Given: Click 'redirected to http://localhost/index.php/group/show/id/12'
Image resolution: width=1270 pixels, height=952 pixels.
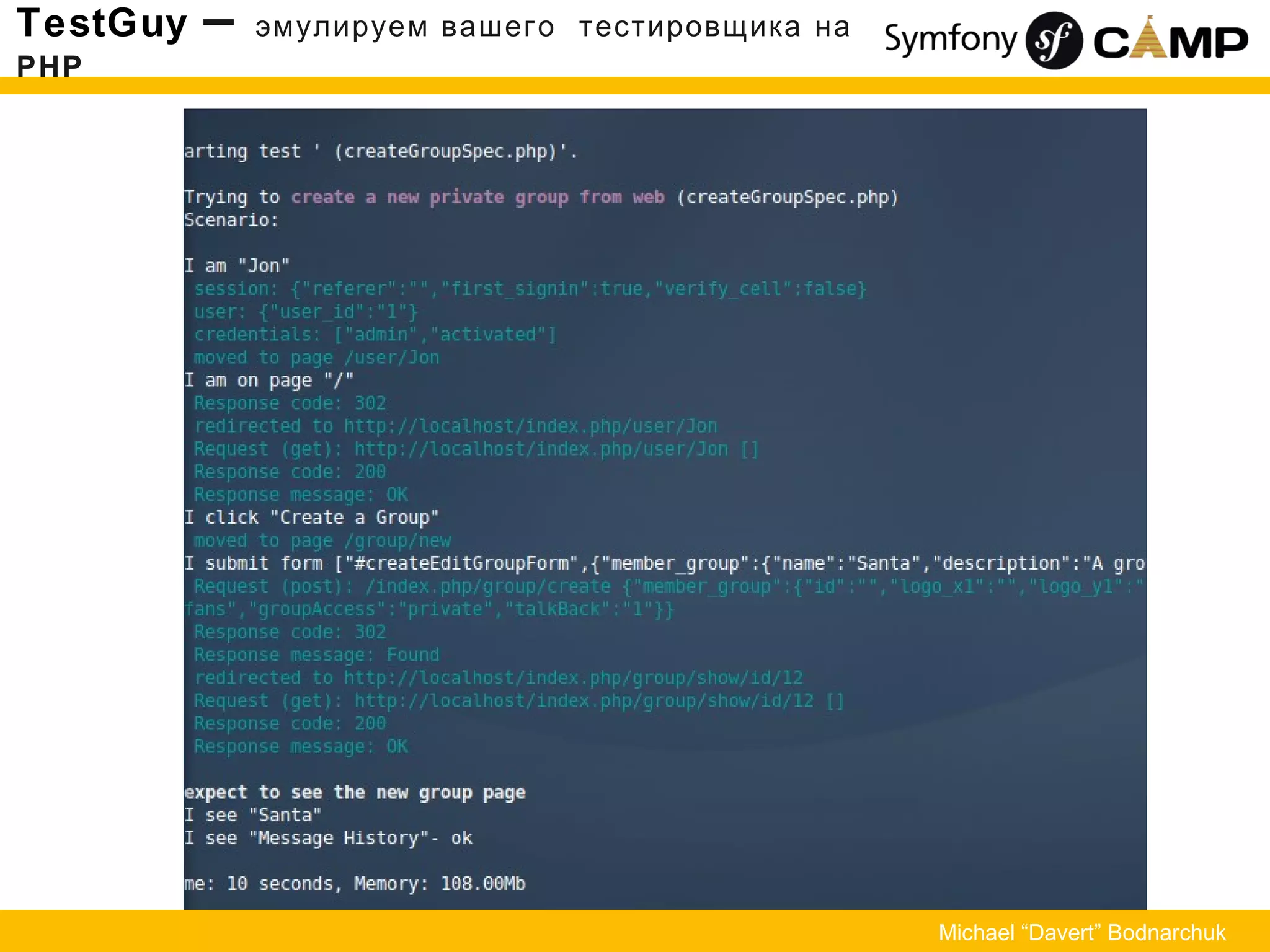Looking at the screenshot, I should coord(499,678).
